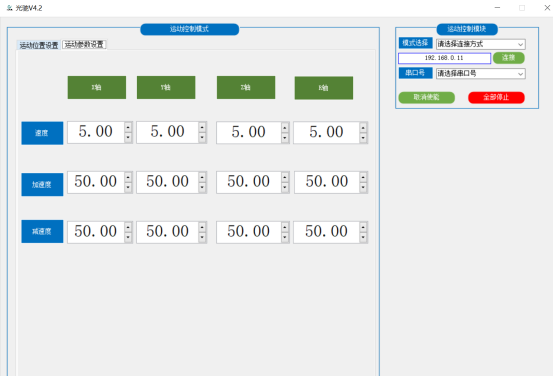Select the green Y轴 axis button
The image size is (554, 376).
coord(166,87)
